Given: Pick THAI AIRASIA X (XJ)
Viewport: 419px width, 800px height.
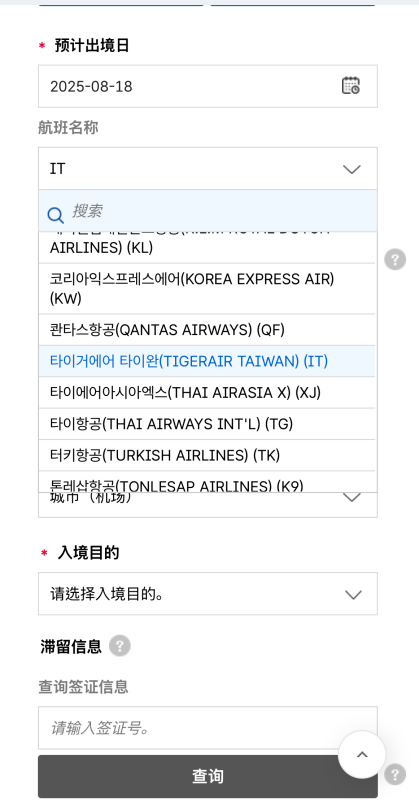Looking at the screenshot, I should coord(207,393).
